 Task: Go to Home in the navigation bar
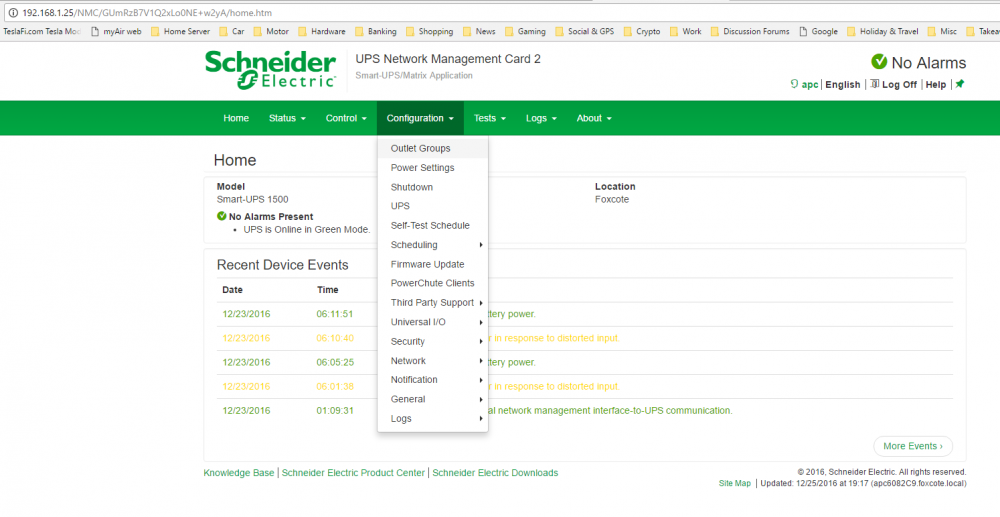point(236,118)
